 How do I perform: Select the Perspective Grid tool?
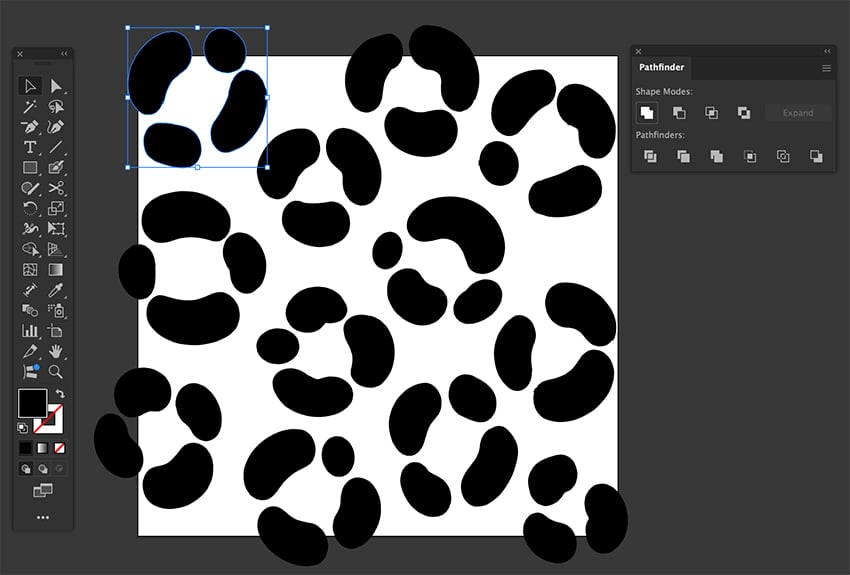[56, 249]
